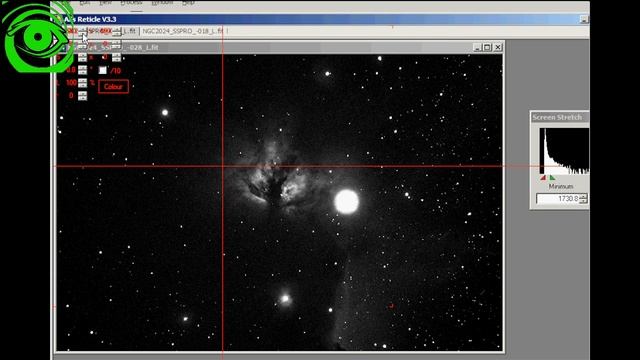The width and height of the screenshot is (640, 360).
Task: Adjust the stepper after the red x label
Action: 116,57
